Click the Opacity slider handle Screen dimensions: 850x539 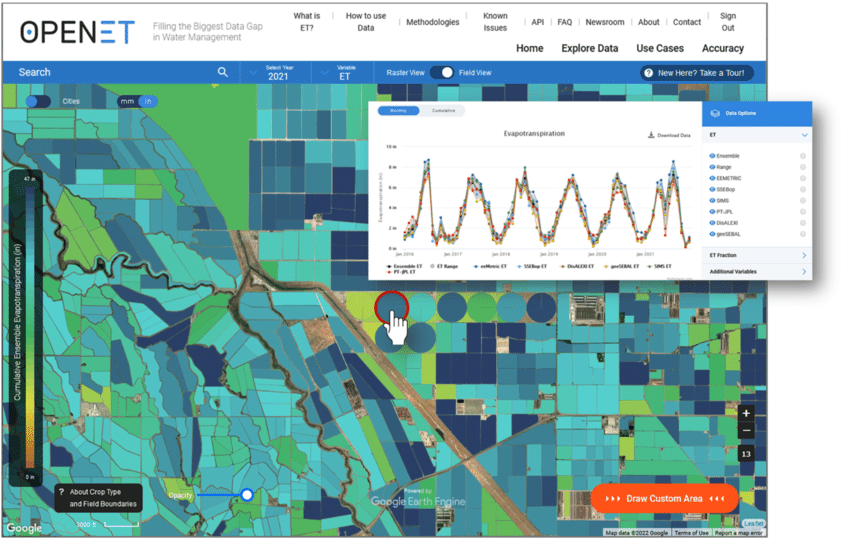[x=247, y=494]
